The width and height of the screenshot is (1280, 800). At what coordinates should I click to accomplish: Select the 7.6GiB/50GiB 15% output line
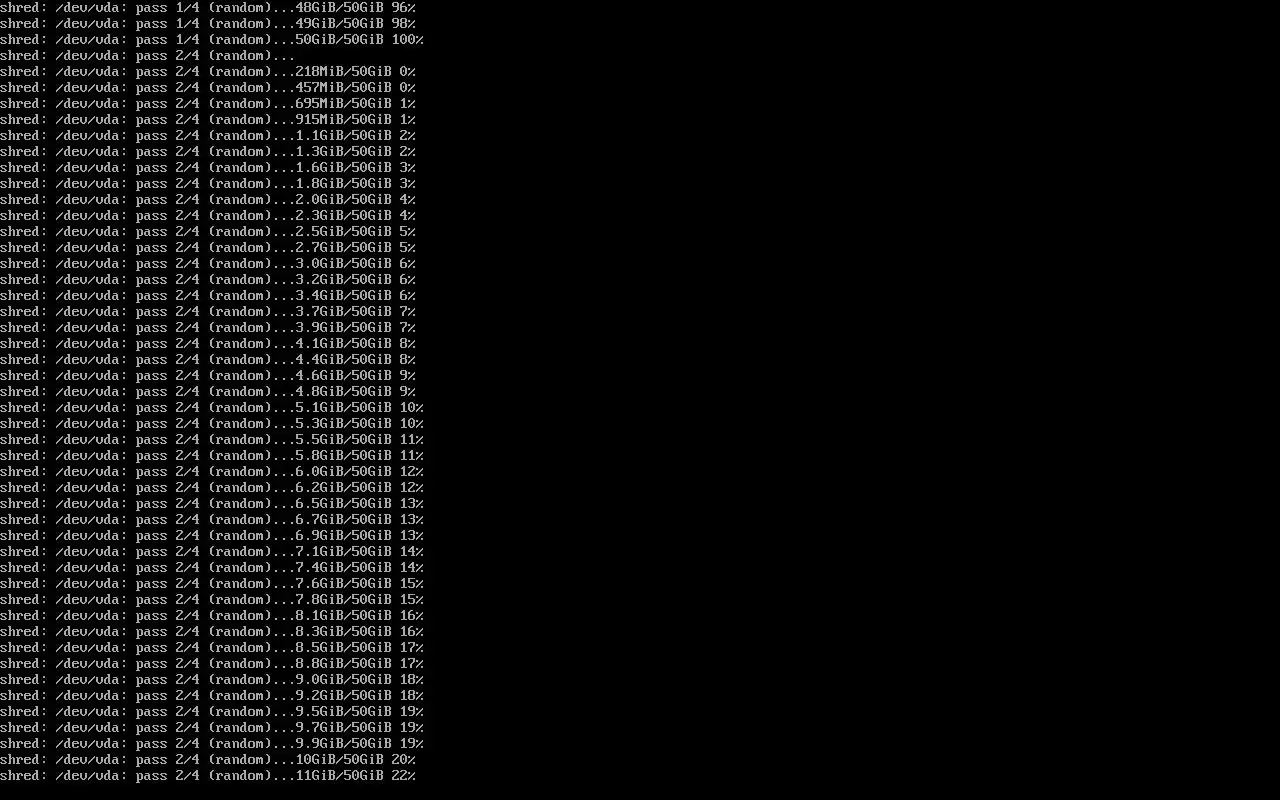(212, 584)
